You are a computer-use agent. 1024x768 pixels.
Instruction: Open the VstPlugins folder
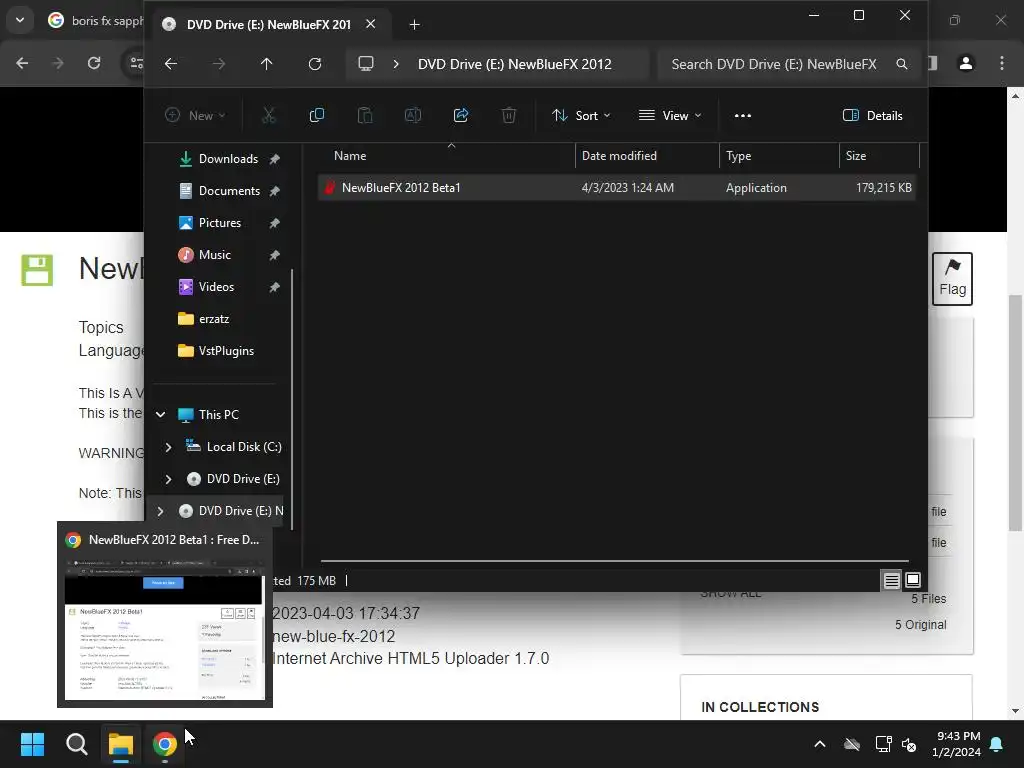tap(226, 351)
